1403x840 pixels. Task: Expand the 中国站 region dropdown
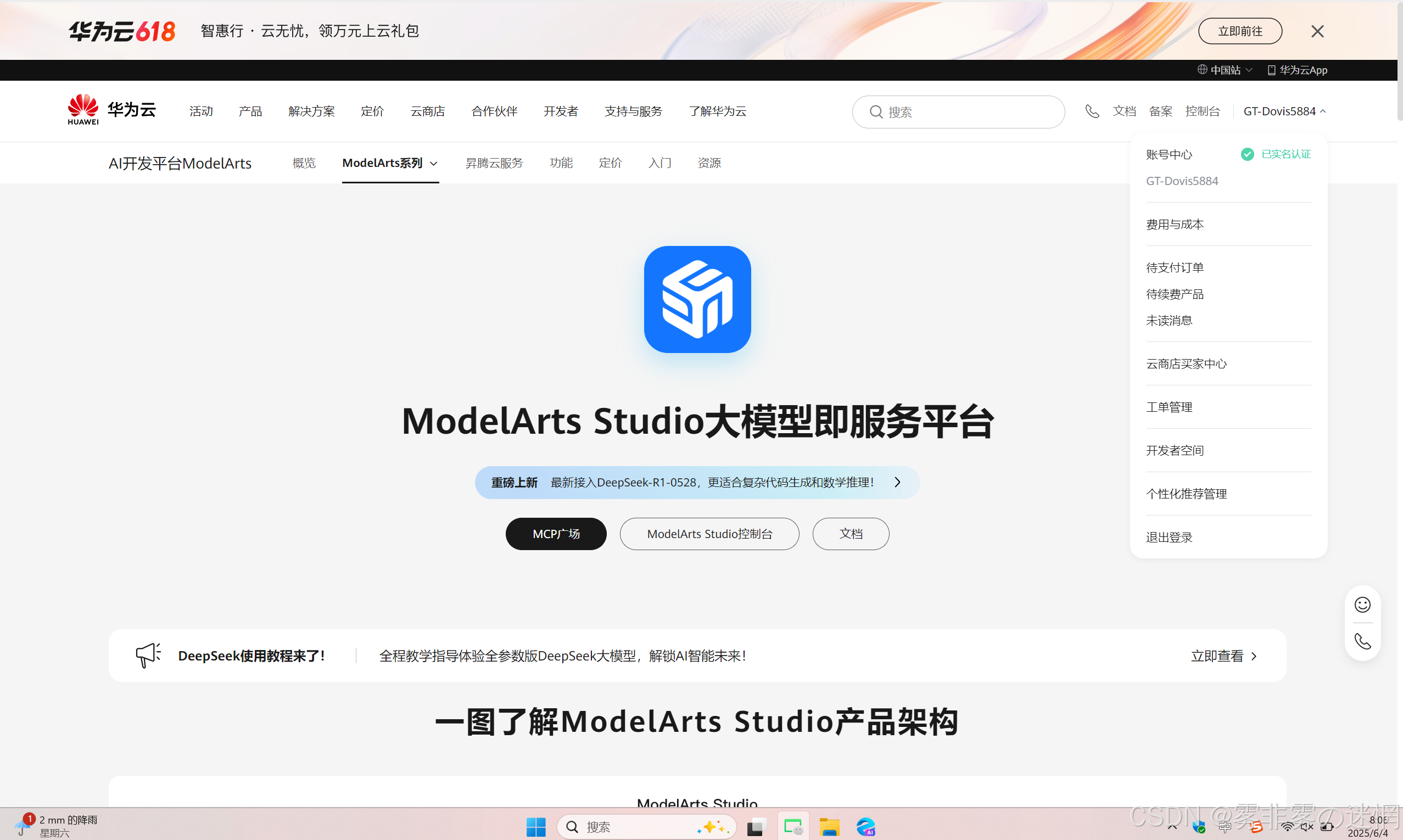click(1225, 70)
